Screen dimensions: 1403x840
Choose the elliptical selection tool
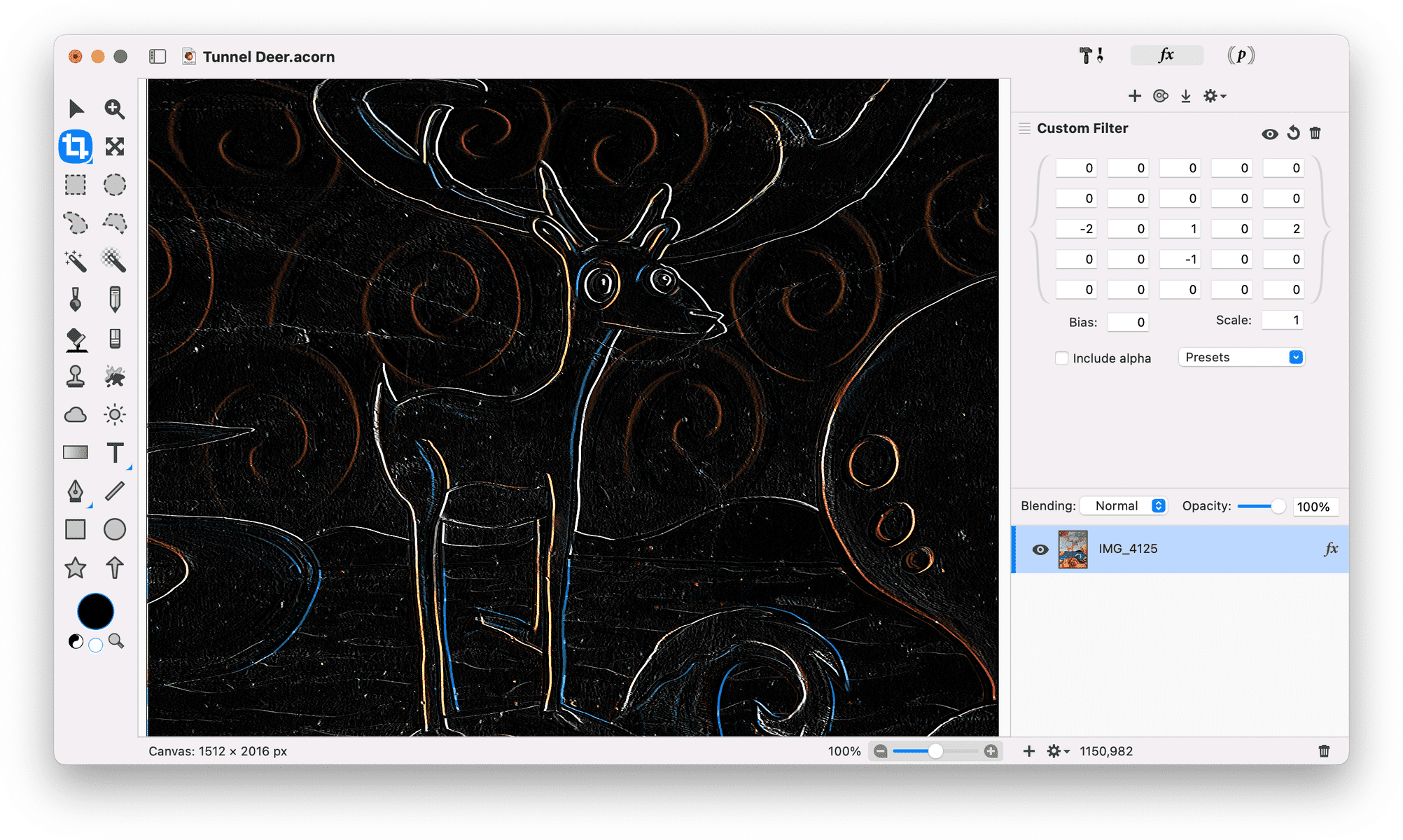[115, 185]
